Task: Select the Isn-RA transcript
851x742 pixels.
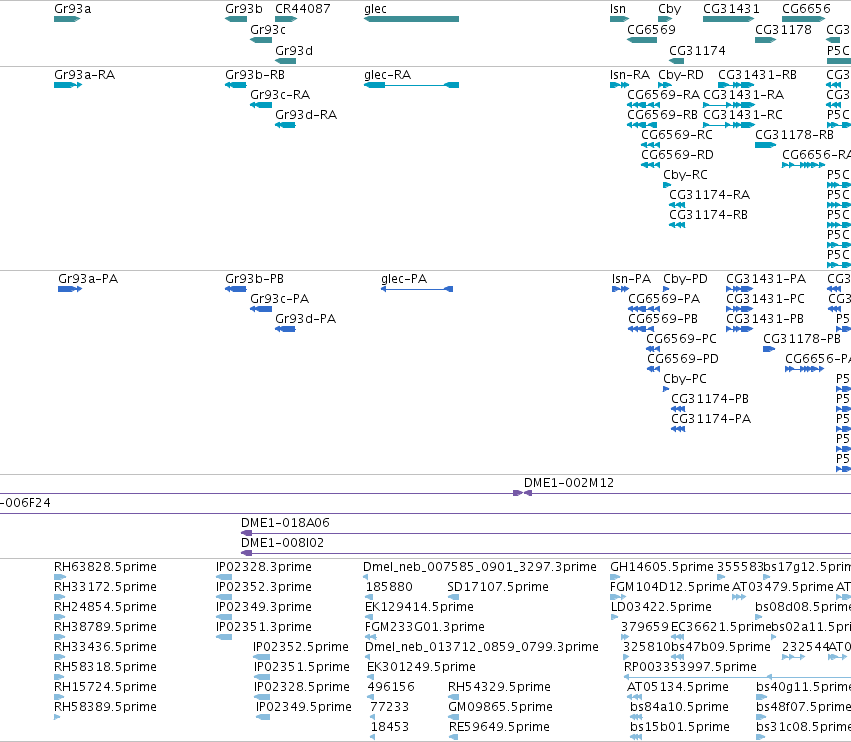Action: (619, 85)
